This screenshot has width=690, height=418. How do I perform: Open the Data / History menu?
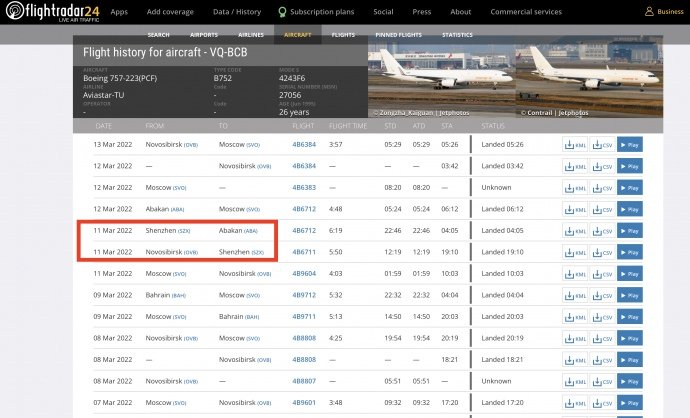click(238, 12)
